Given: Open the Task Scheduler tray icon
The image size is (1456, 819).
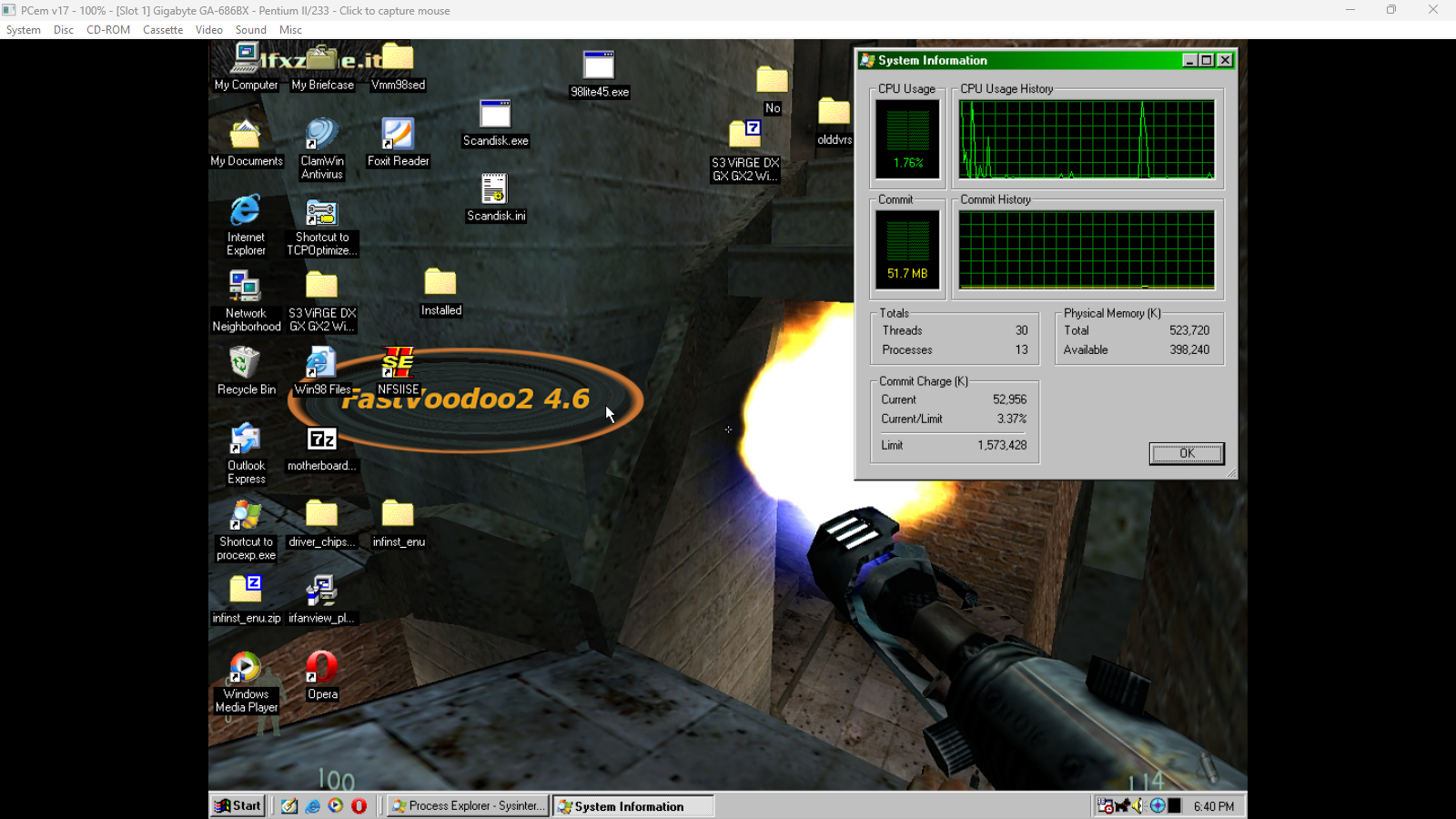Looking at the screenshot, I should click(x=1106, y=805).
